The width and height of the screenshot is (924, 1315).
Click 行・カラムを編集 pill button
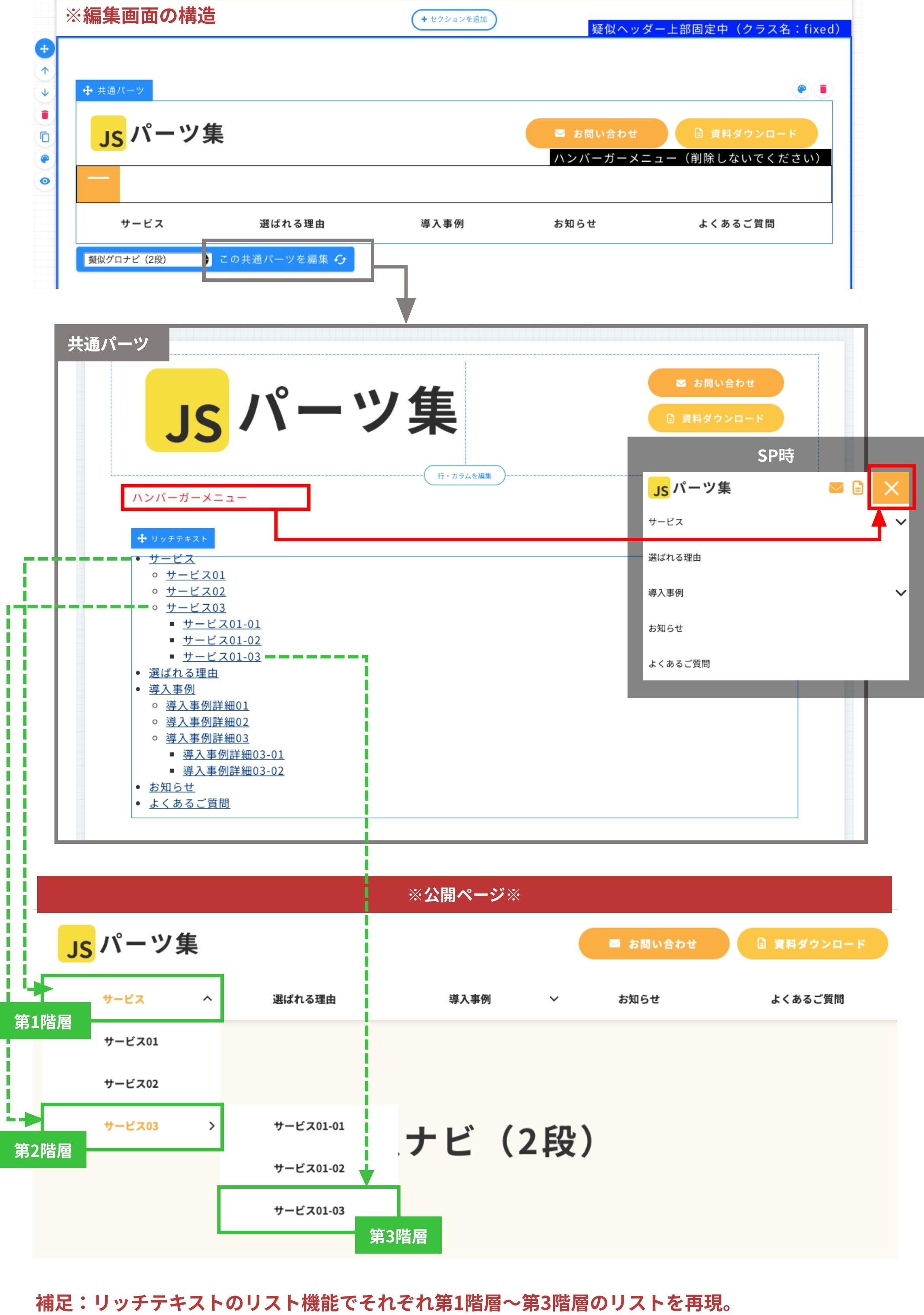pyautogui.click(x=464, y=476)
